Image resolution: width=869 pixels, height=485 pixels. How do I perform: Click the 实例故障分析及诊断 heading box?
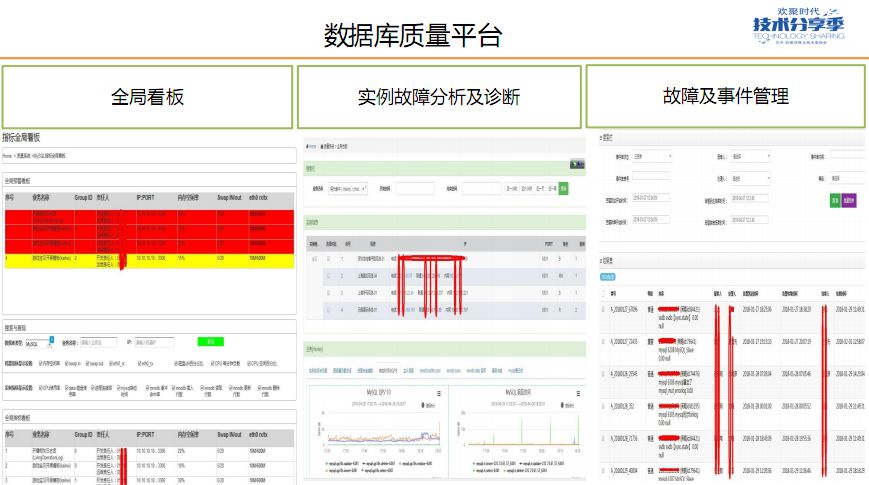[439, 97]
